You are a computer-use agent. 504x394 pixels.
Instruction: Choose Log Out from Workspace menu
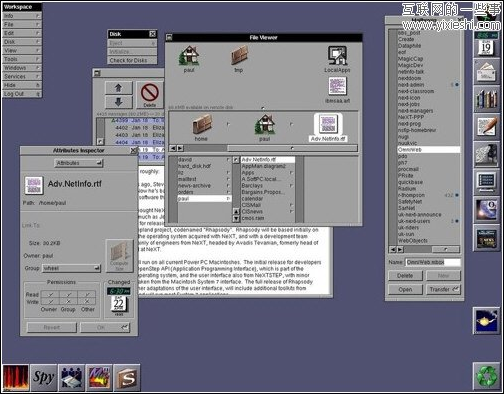point(22,94)
